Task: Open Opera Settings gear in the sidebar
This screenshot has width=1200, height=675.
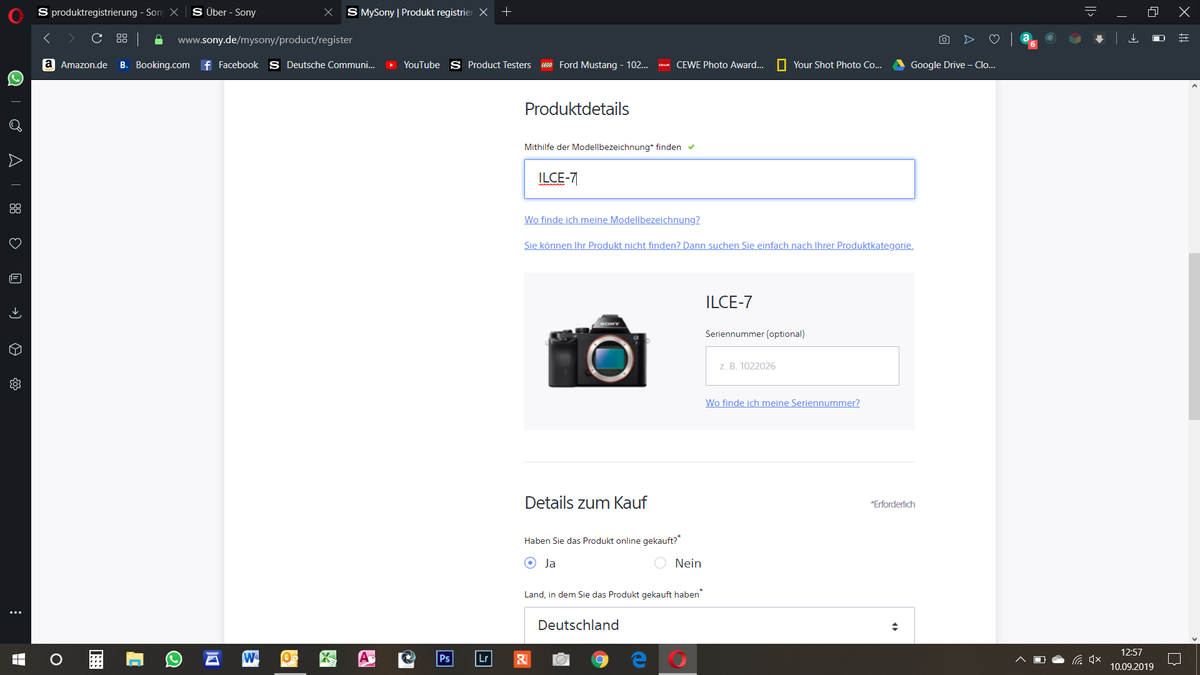Action: coord(14,384)
